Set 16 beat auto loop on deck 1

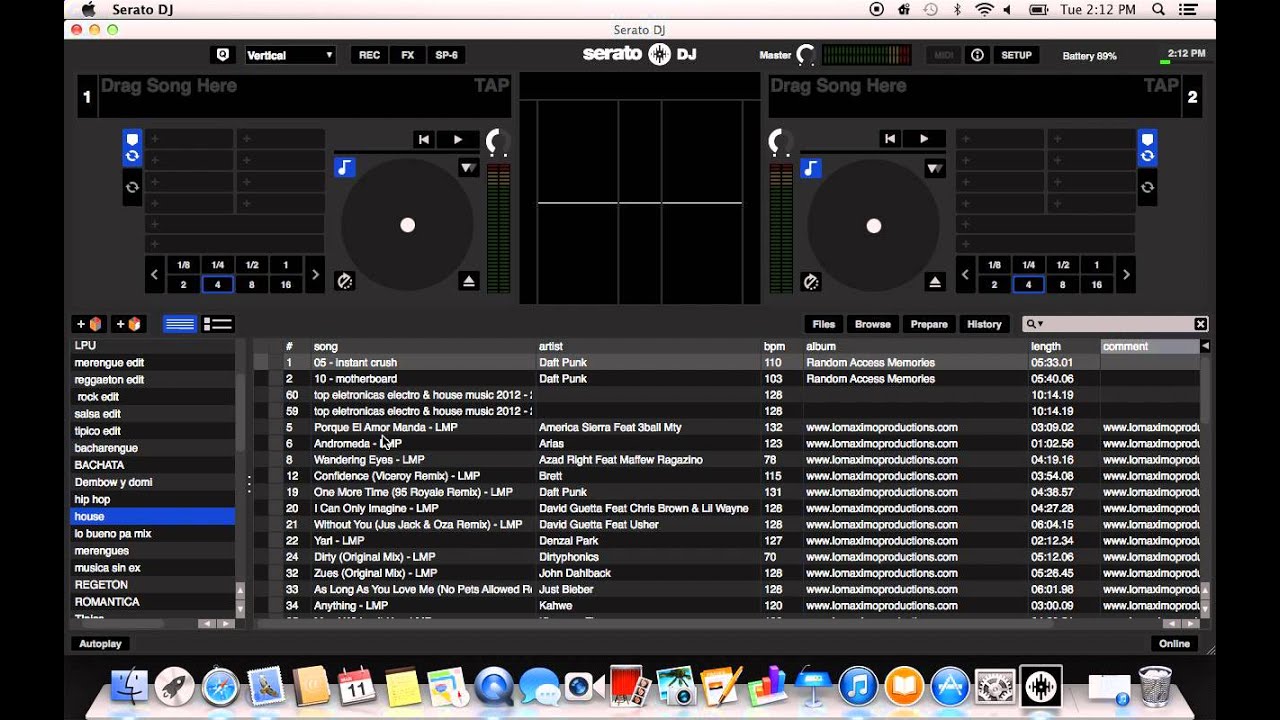click(286, 285)
